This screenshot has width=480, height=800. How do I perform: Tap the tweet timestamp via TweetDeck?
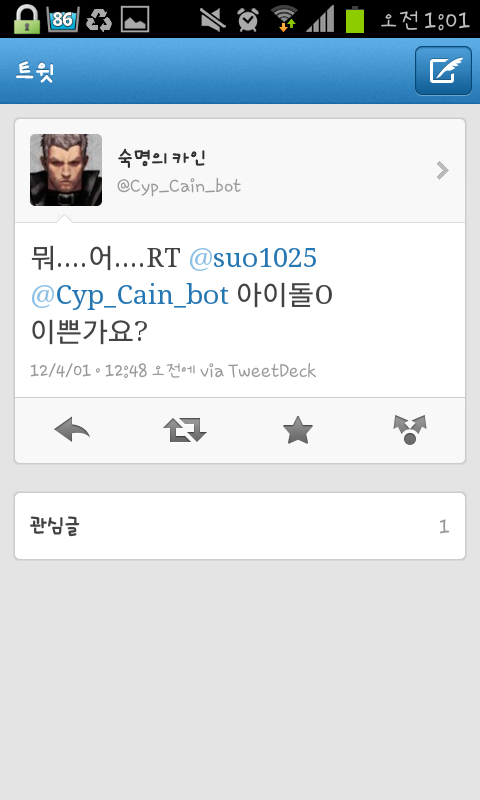[x=173, y=370]
